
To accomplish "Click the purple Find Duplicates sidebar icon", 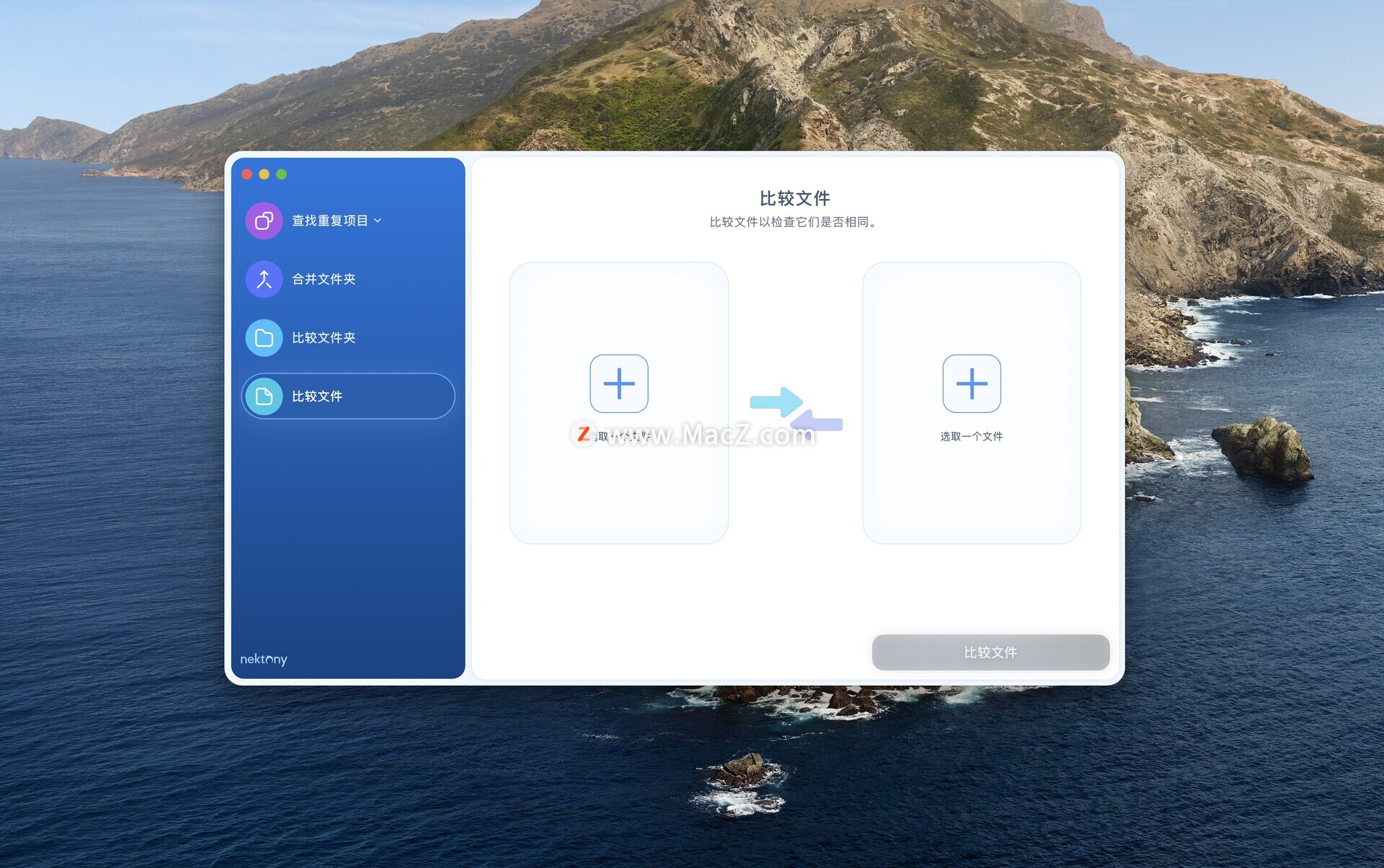I will pyautogui.click(x=264, y=221).
